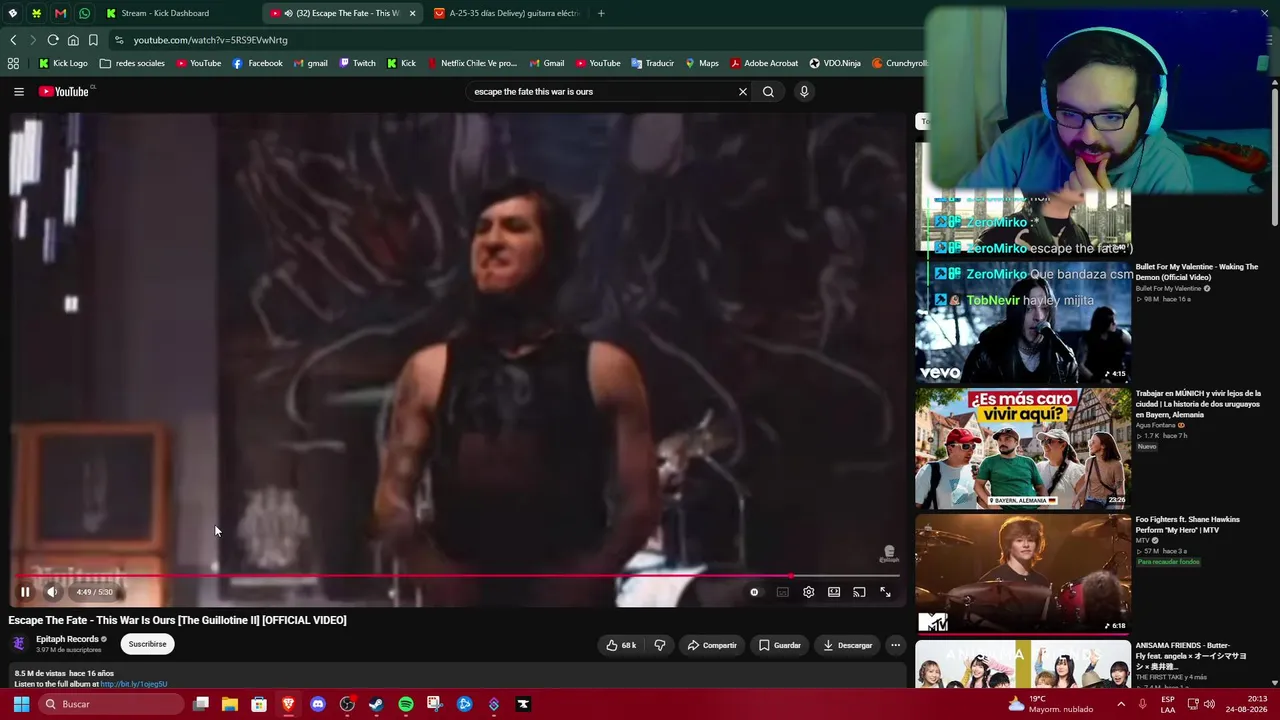This screenshot has width=1280, height=720.
Task: Cast the video to a device
Action: (859, 592)
